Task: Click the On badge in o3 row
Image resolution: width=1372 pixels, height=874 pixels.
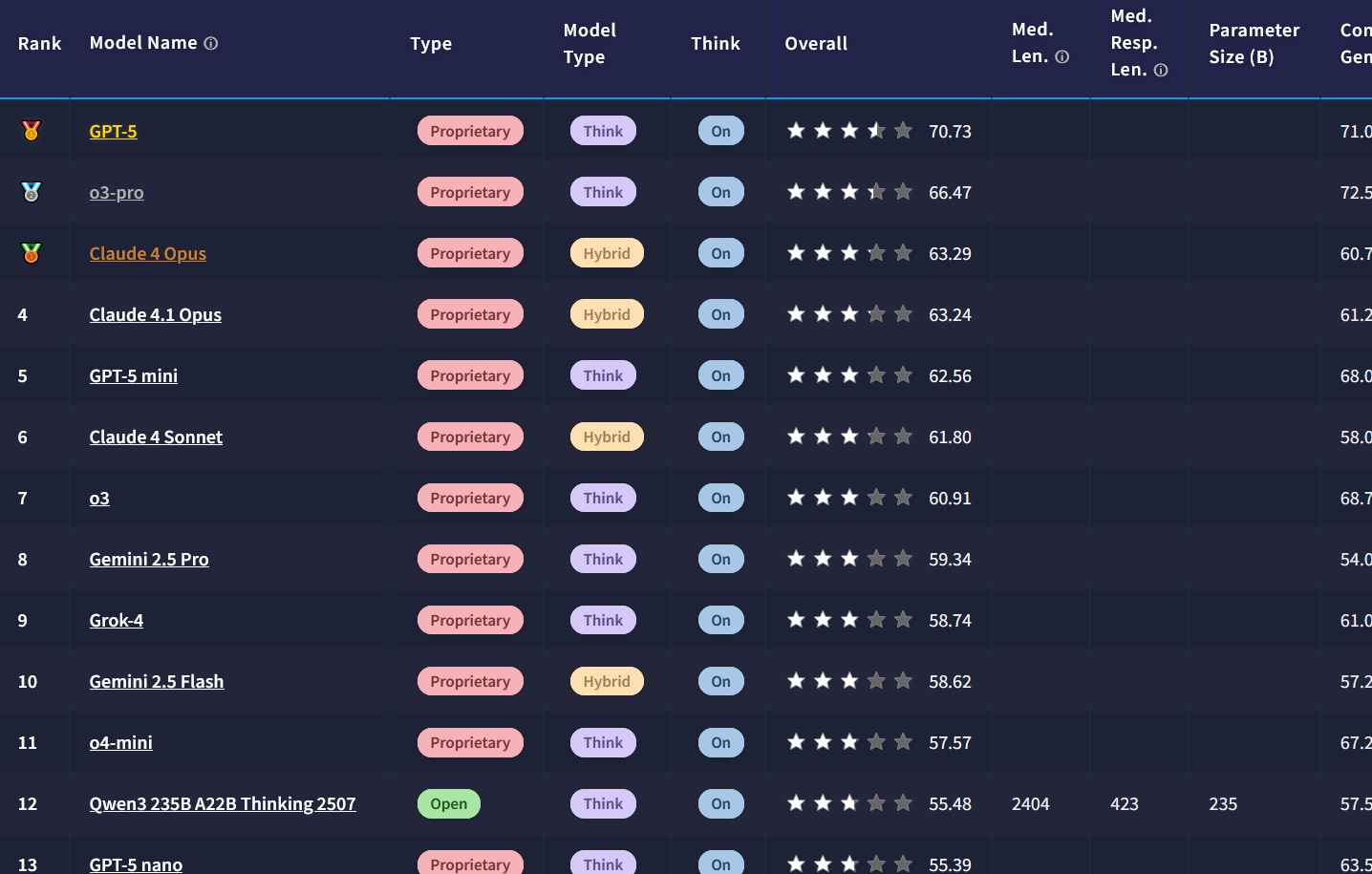Action: 721,498
